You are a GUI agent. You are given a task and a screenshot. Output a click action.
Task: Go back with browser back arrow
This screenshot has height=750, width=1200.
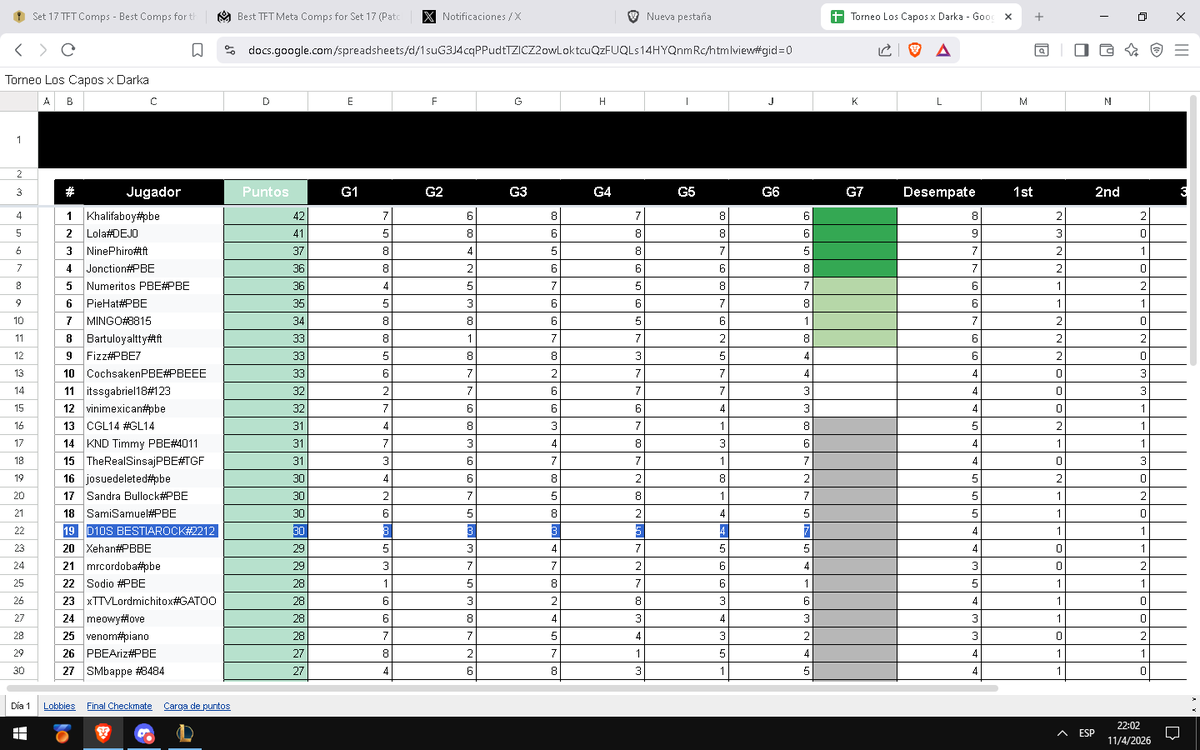(x=19, y=50)
